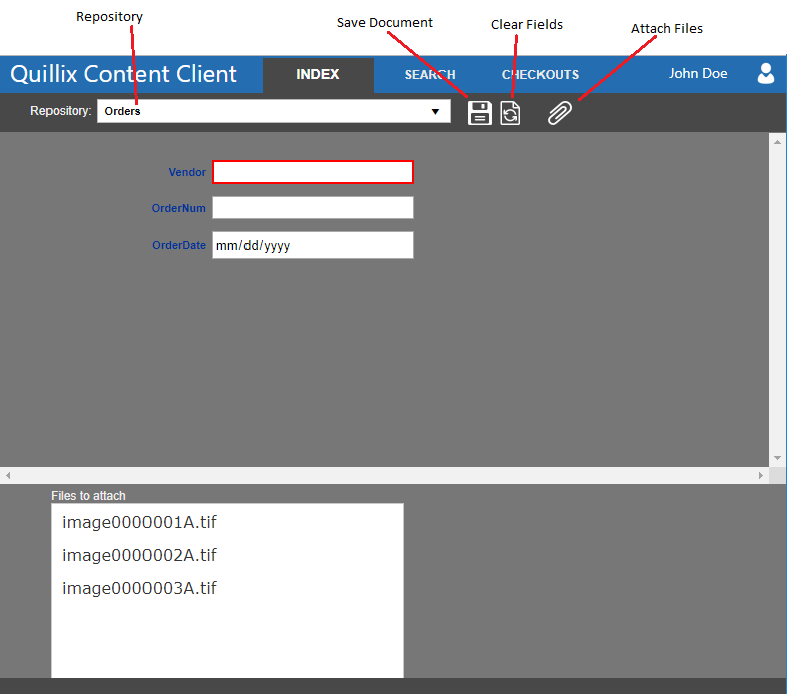
Task: Click the John Doe username
Action: 698,74
